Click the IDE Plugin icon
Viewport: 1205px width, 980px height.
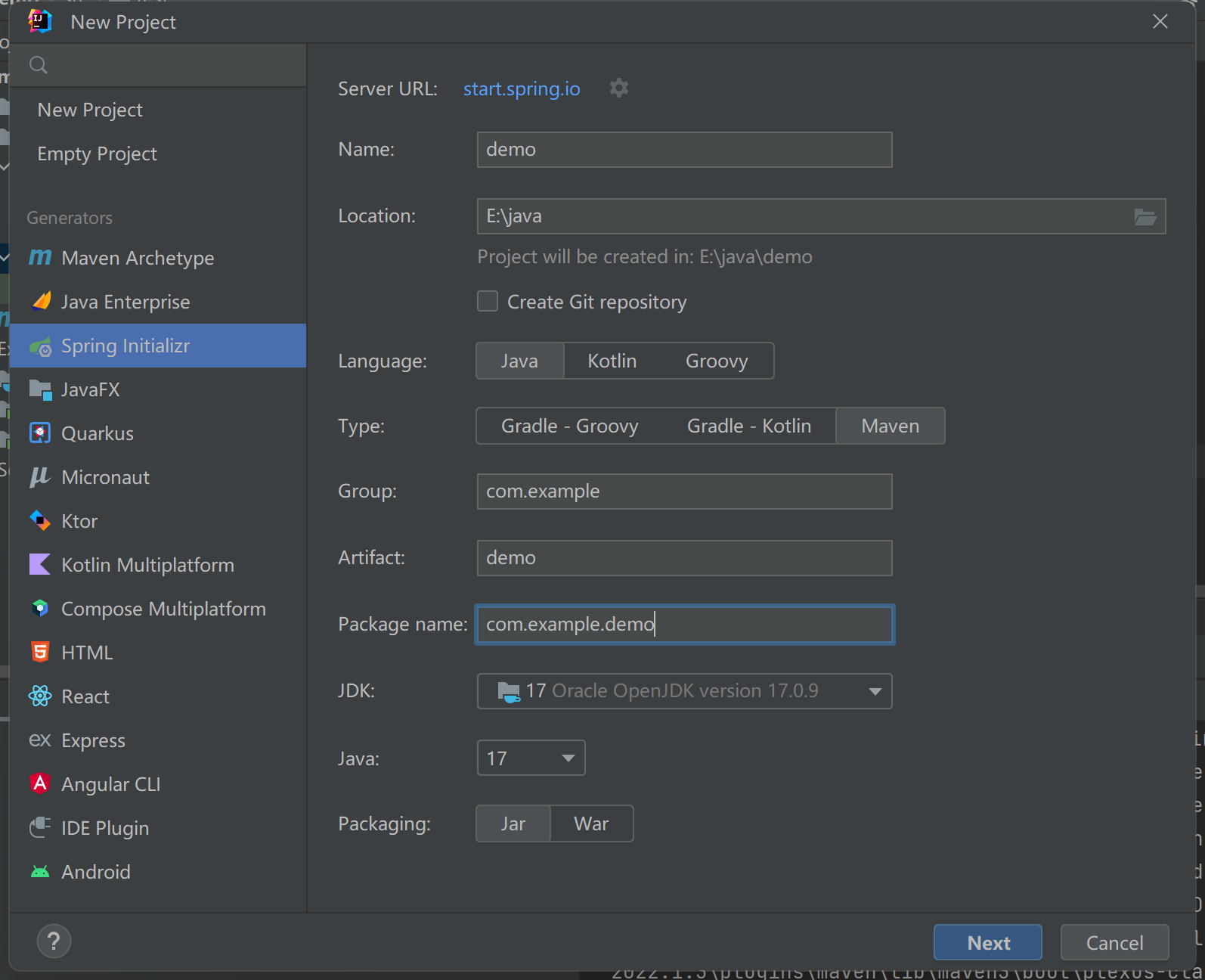[40, 827]
